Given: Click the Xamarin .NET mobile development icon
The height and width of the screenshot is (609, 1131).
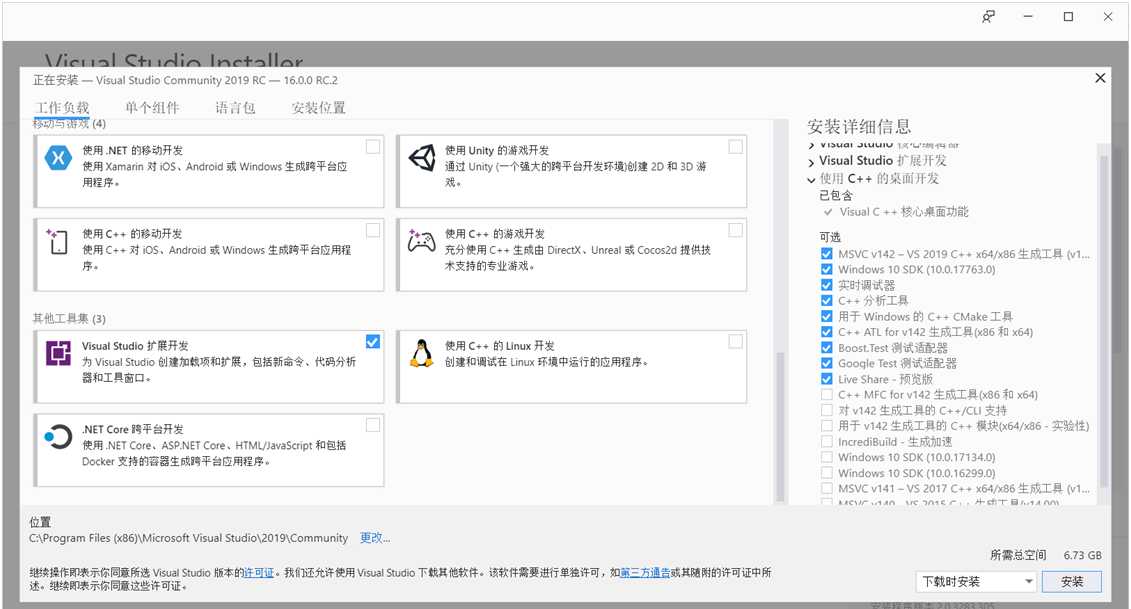Looking at the screenshot, I should pos(58,157).
